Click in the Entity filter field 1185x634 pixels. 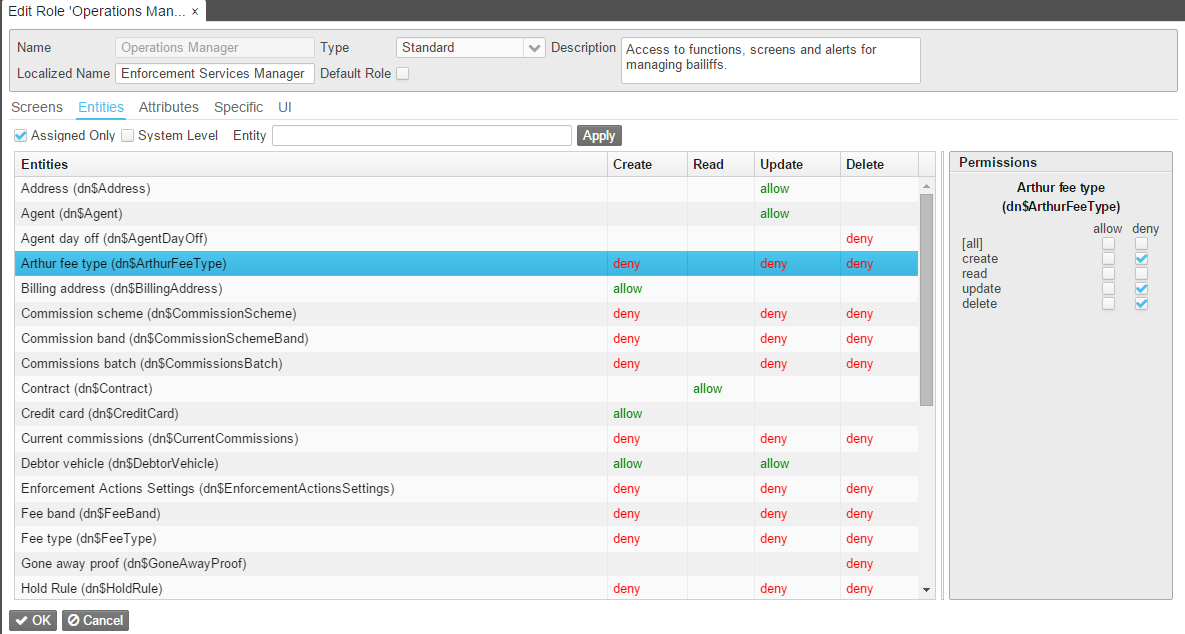point(421,136)
